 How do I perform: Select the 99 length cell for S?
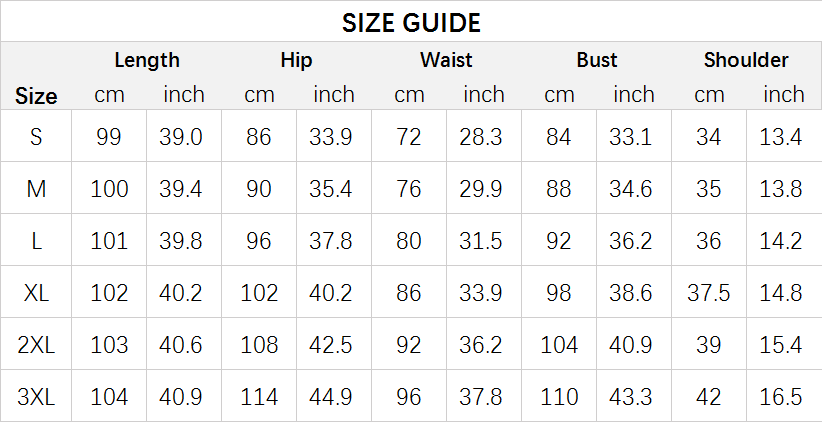click(109, 137)
